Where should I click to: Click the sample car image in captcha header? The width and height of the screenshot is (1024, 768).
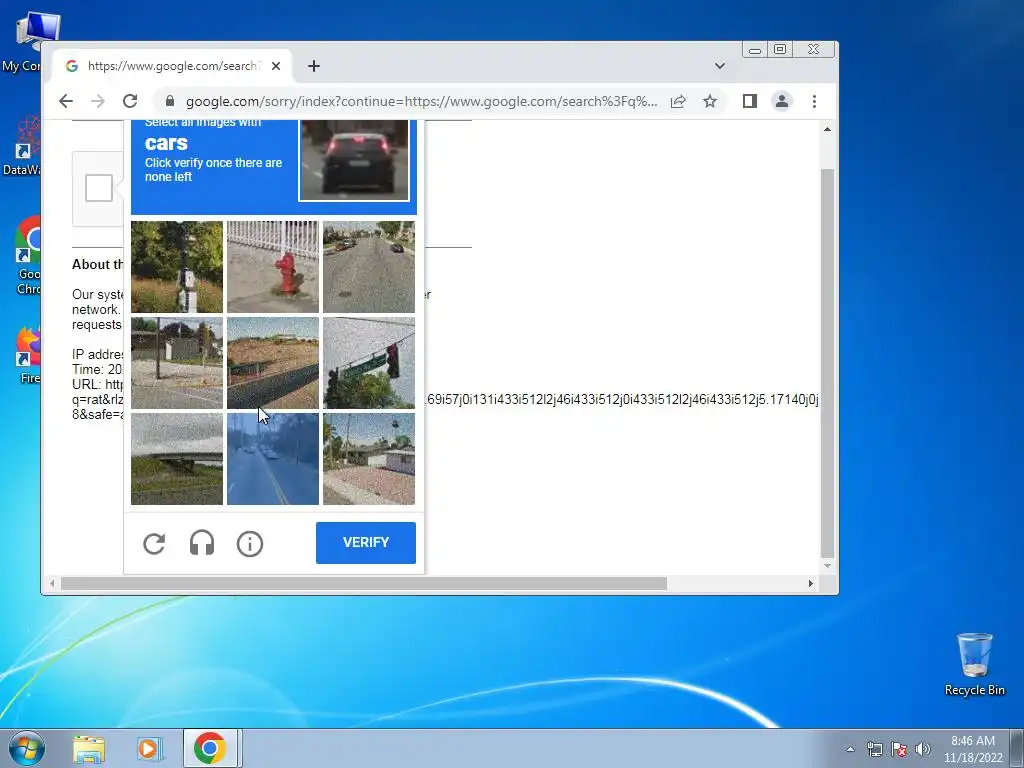click(355, 160)
